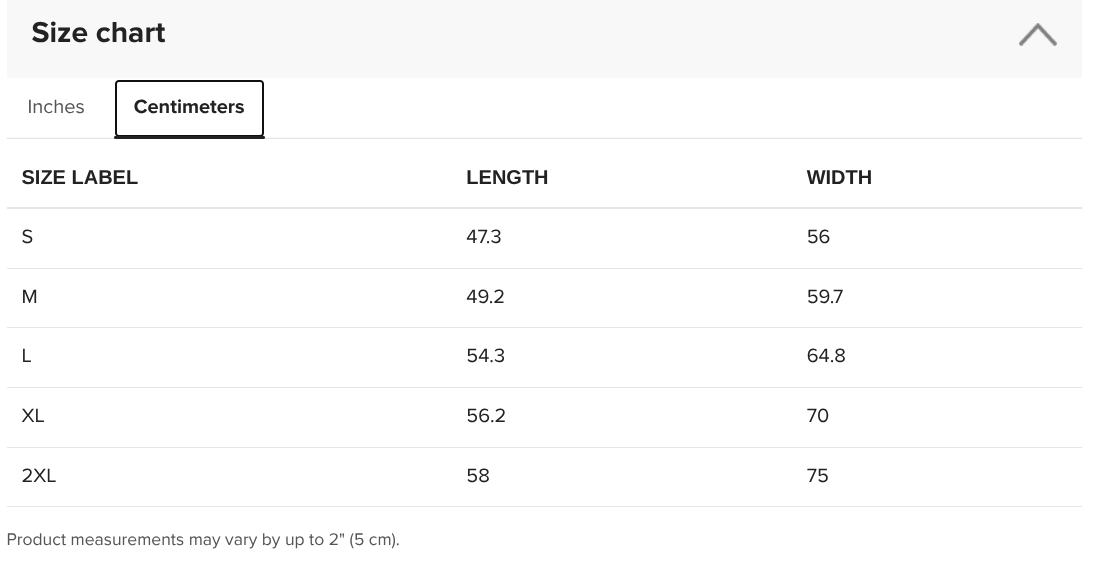Click the Size chart heading
Screen dimensions: 1094x586
[98, 33]
